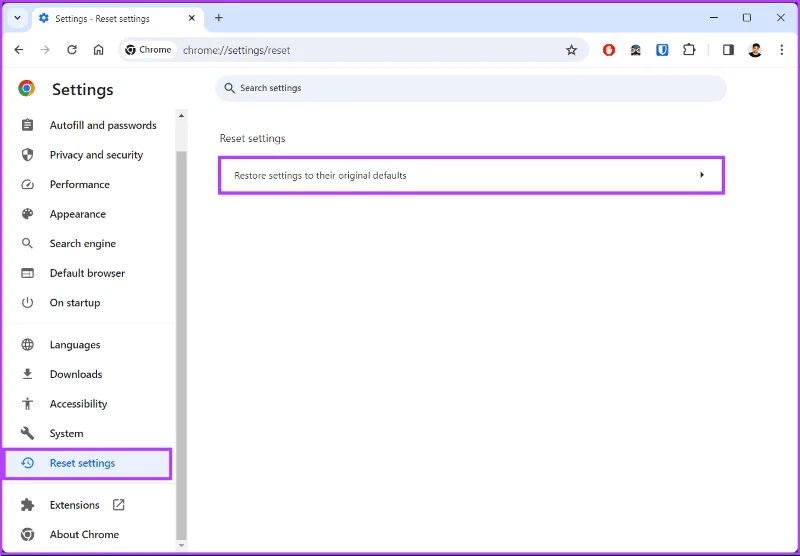The image size is (800, 556).
Task: Open Performance settings
Action: [x=88, y=185]
